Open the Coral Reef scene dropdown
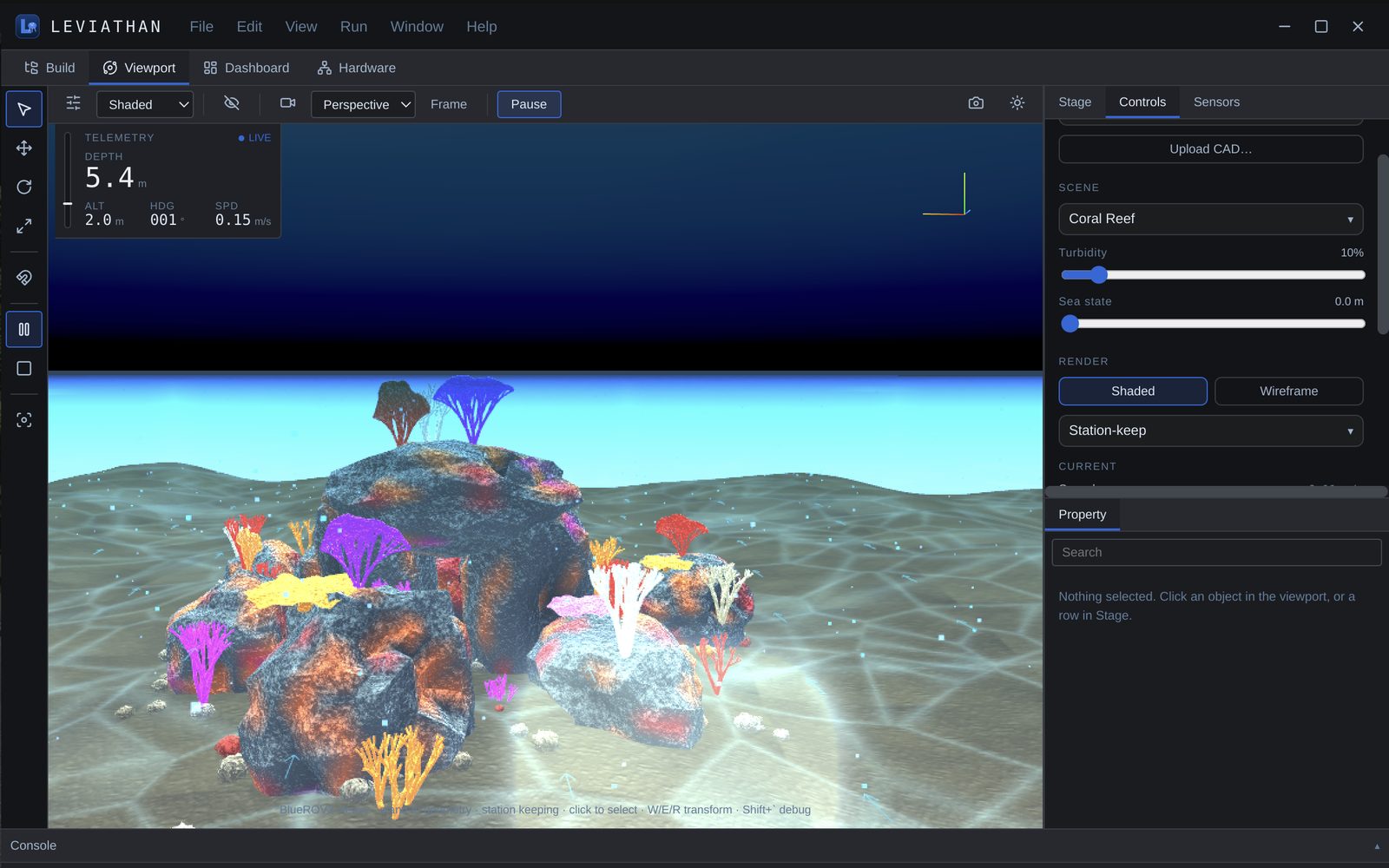 [x=1210, y=219]
